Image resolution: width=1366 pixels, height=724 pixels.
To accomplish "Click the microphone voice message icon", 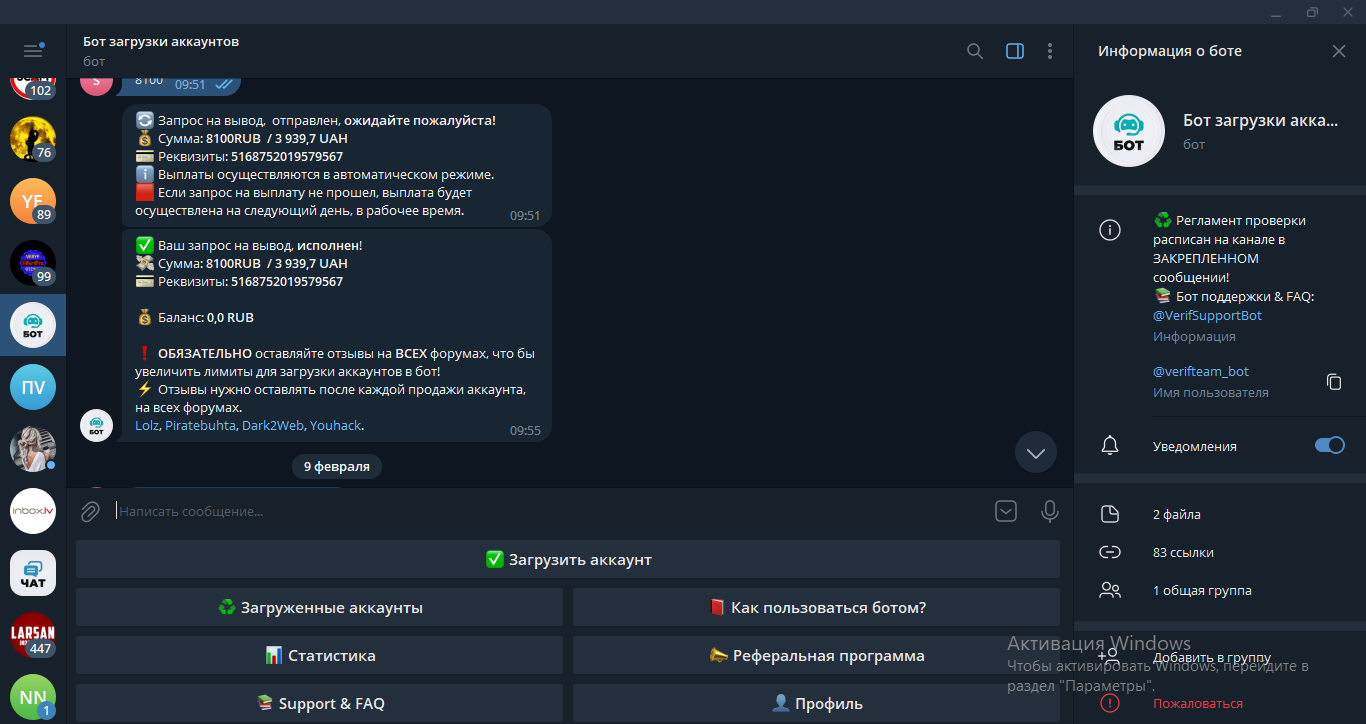I will (x=1049, y=512).
